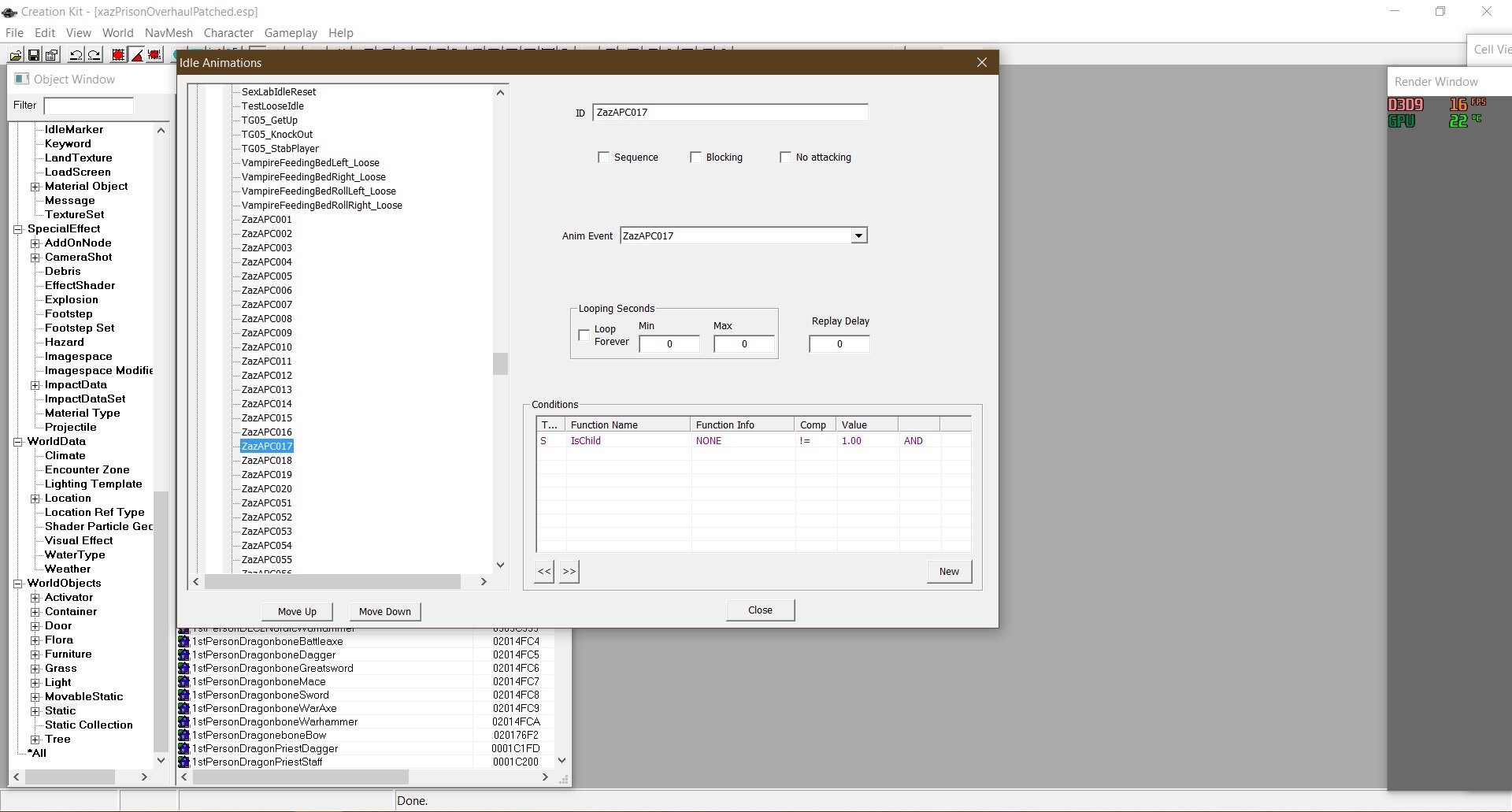Select the 1stPersonDragonboneDagger row icon
Screen dimensions: 1512x812
pyautogui.click(x=183, y=654)
